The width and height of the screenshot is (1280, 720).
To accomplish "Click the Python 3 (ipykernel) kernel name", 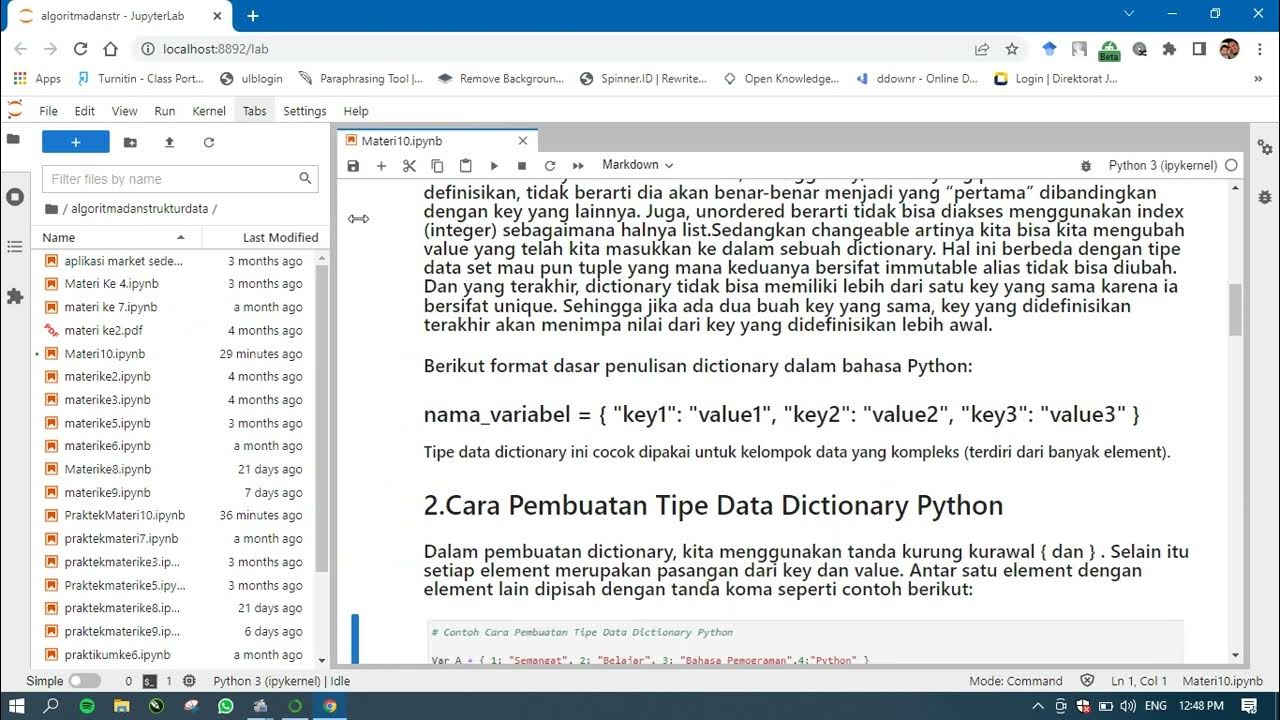I will (1162, 165).
